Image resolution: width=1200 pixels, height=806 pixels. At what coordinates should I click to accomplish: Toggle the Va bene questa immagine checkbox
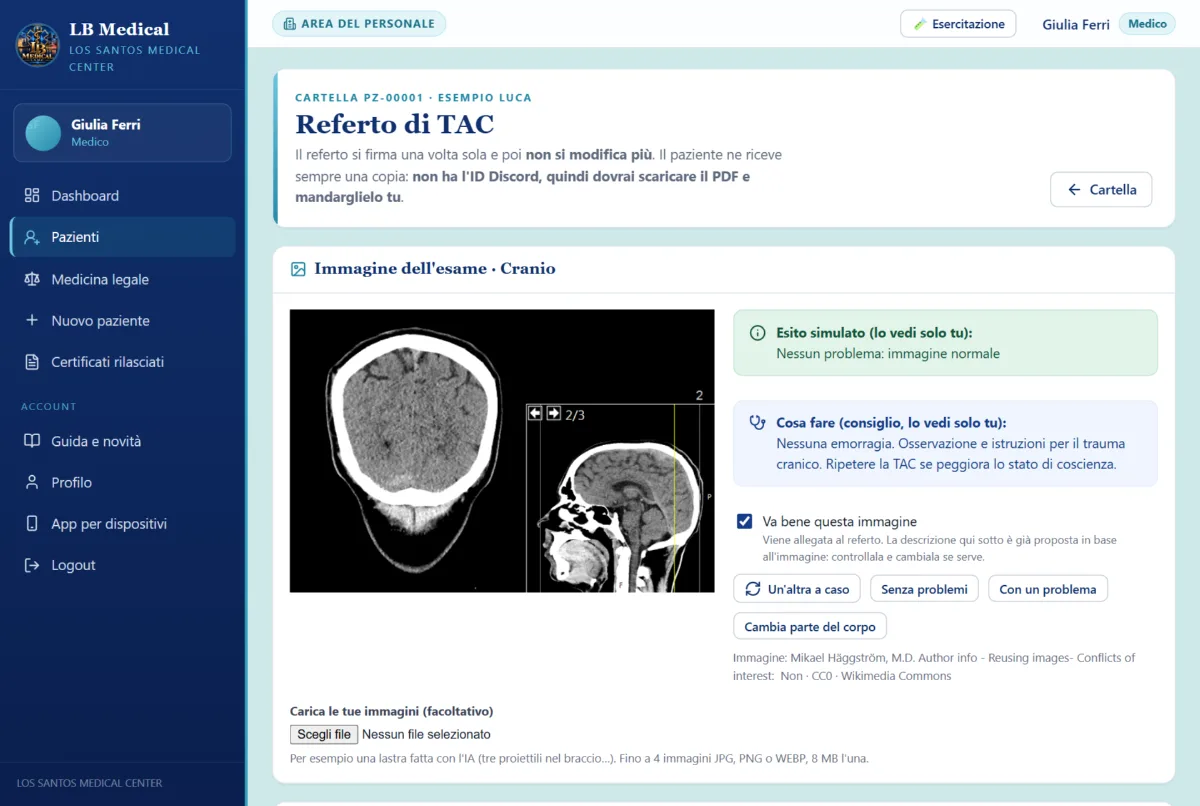(x=744, y=521)
